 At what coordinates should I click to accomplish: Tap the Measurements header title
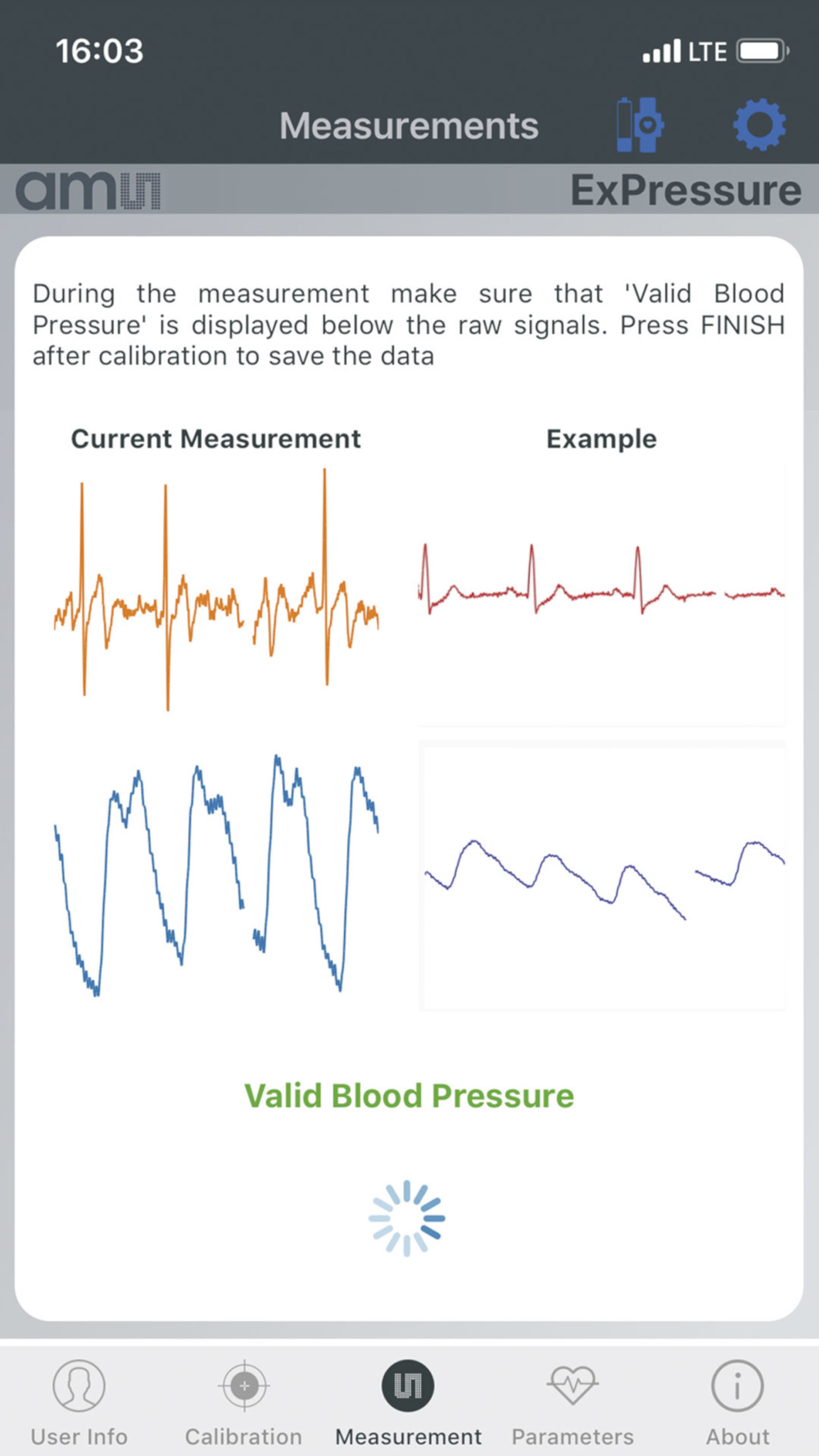click(409, 125)
